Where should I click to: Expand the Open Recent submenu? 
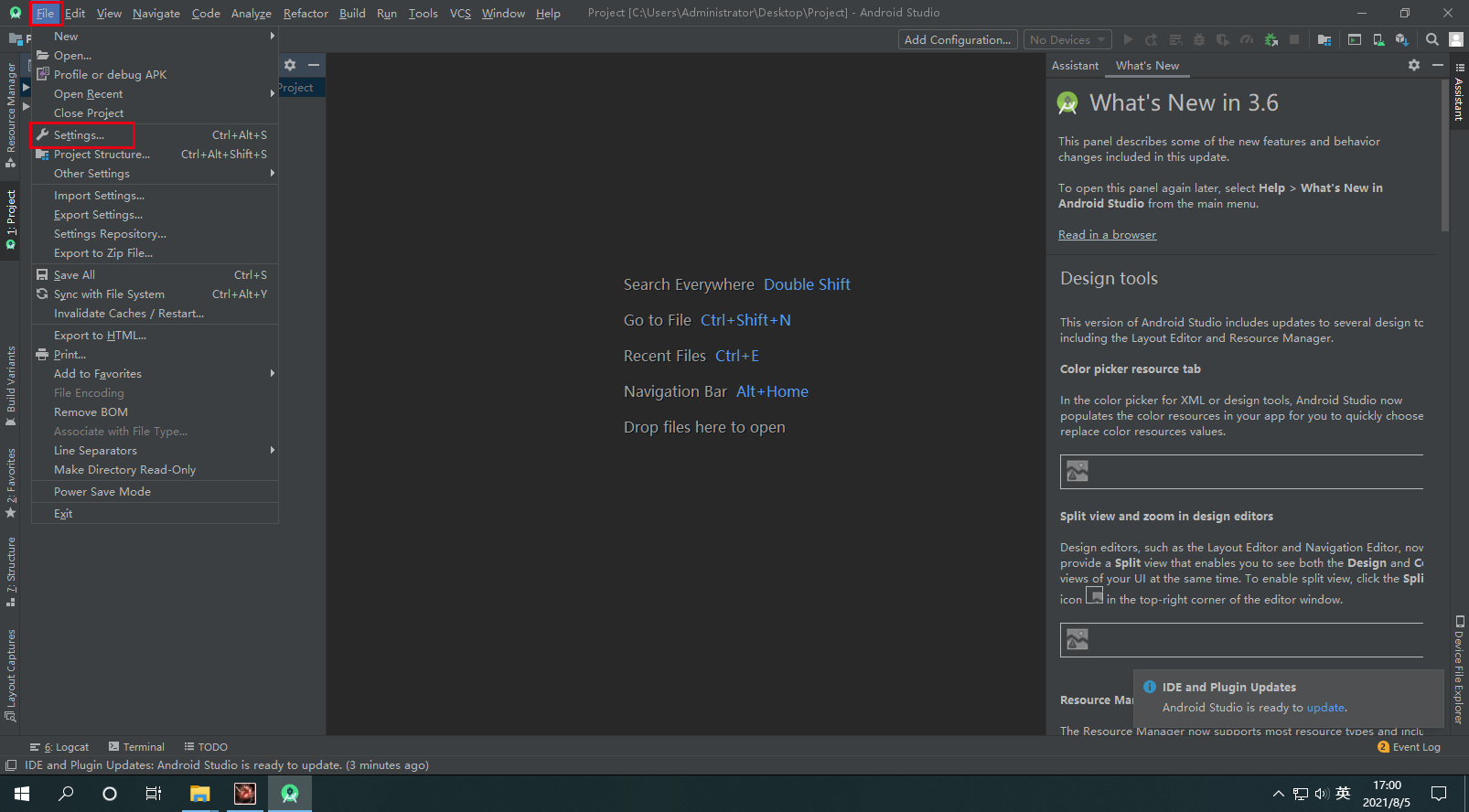pyautogui.click(x=155, y=93)
